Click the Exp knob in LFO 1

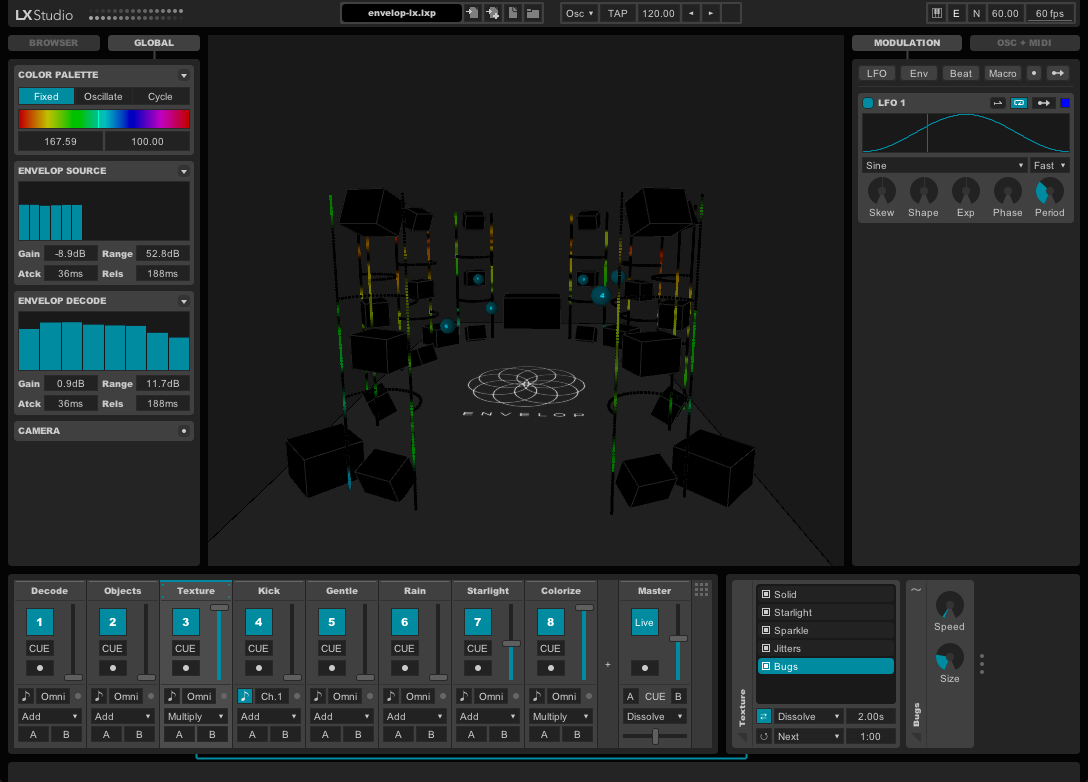coord(966,191)
